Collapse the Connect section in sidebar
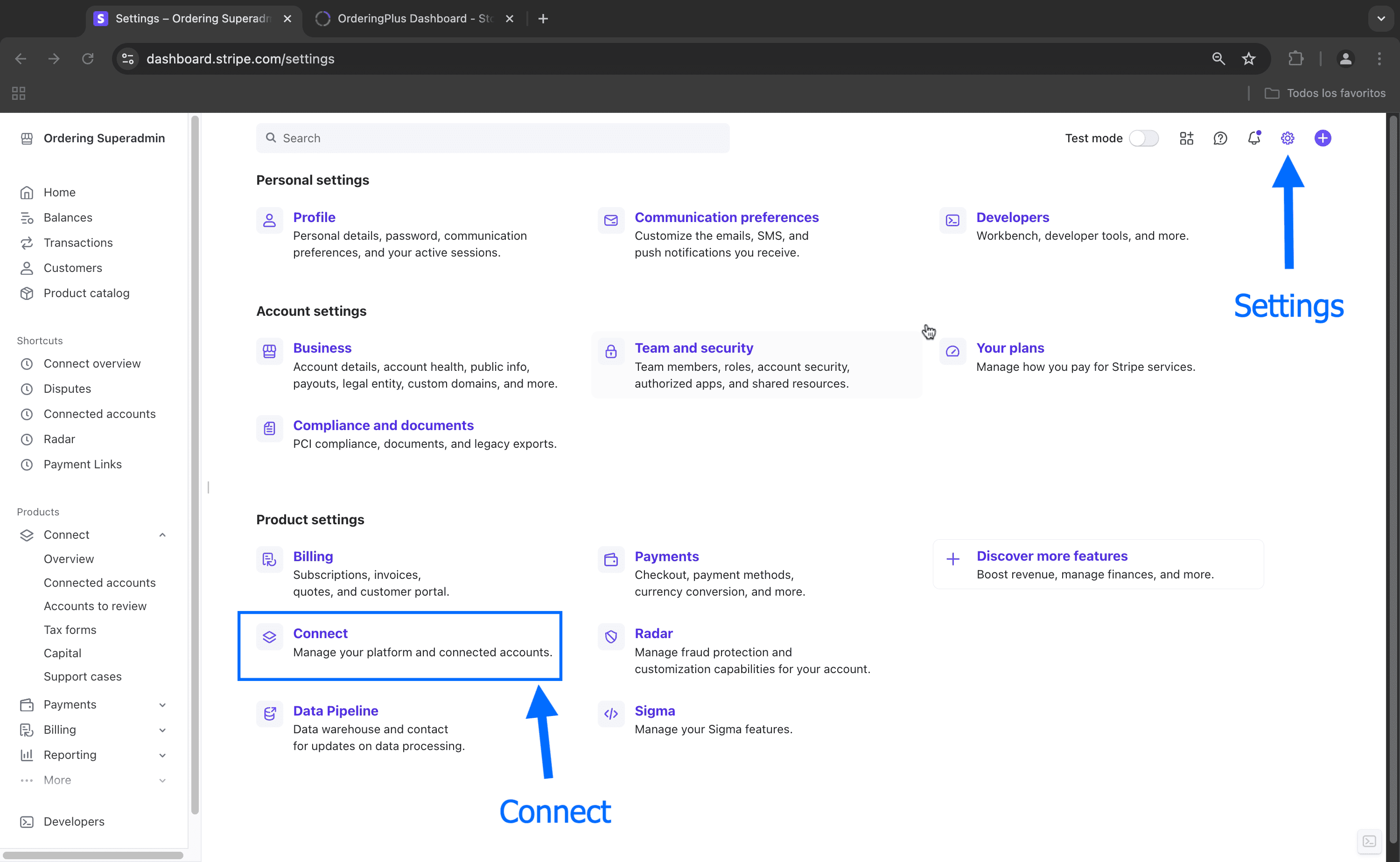This screenshot has height=862, width=1400. (x=162, y=535)
